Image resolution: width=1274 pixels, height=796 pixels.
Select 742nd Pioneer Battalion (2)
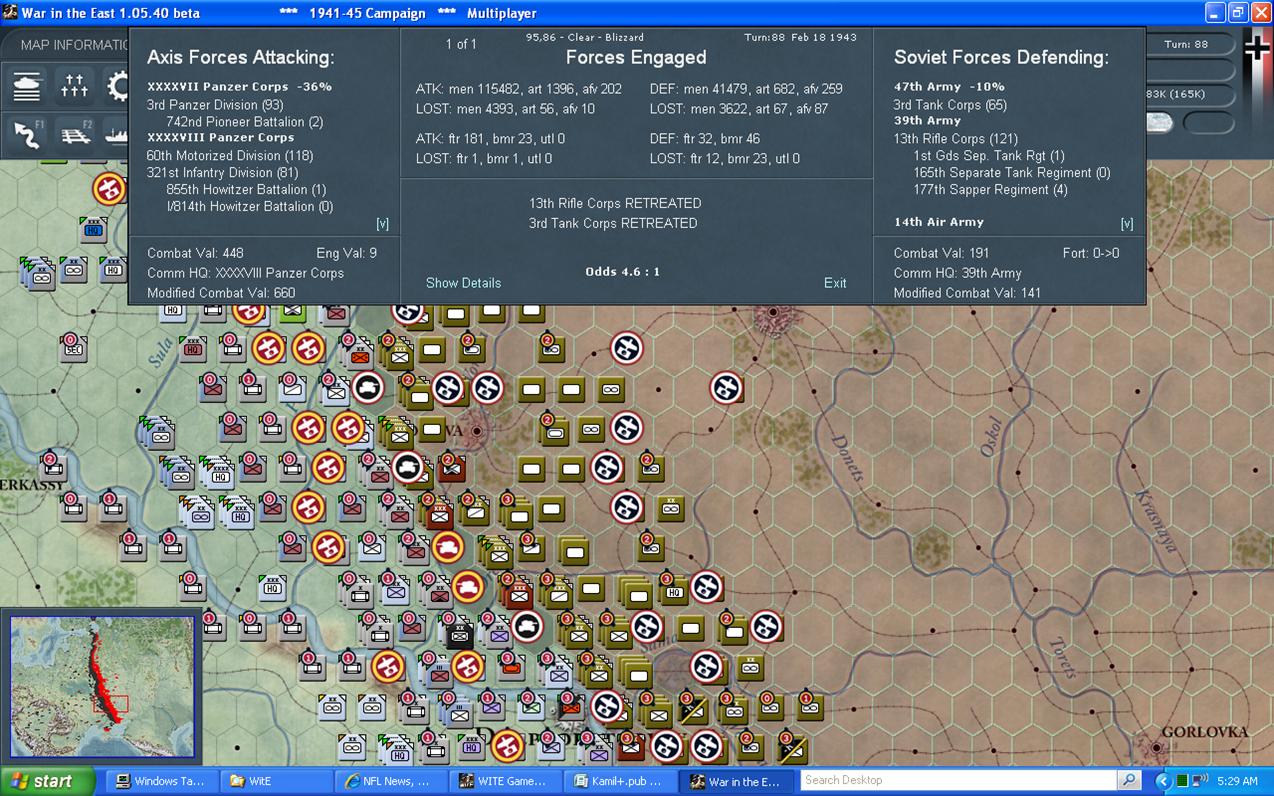(244, 122)
